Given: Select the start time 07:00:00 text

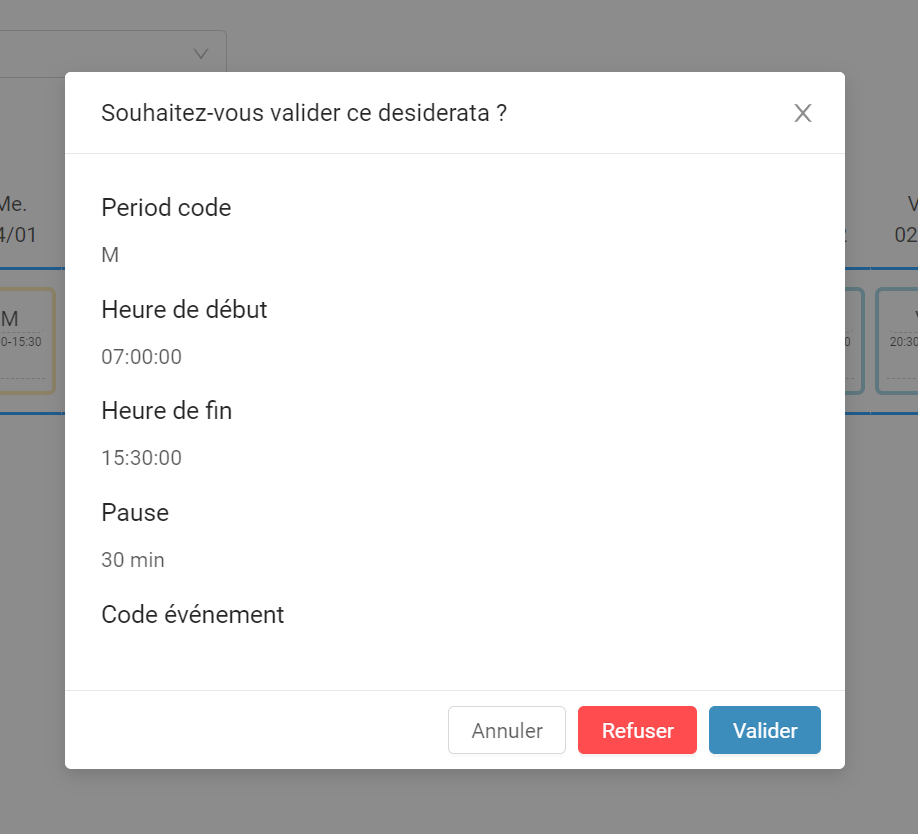Looking at the screenshot, I should click(142, 356).
